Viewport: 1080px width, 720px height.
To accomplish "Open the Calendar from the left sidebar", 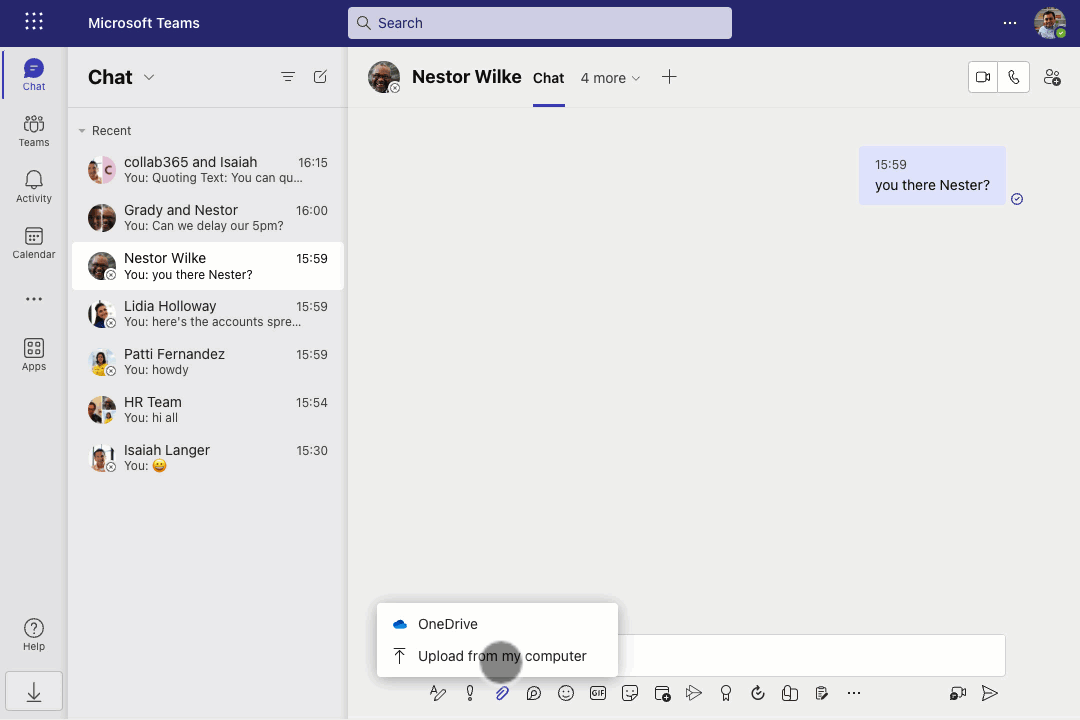I will coord(33,243).
